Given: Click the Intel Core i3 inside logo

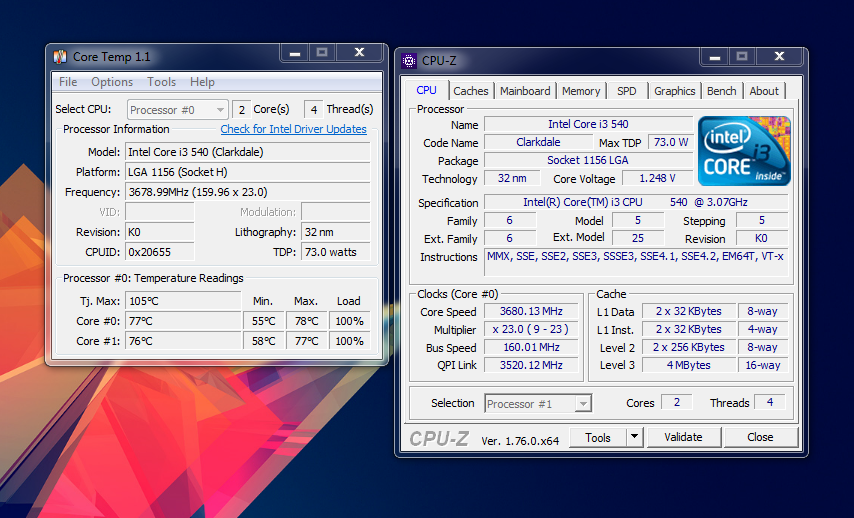Looking at the screenshot, I should pyautogui.click(x=744, y=151).
